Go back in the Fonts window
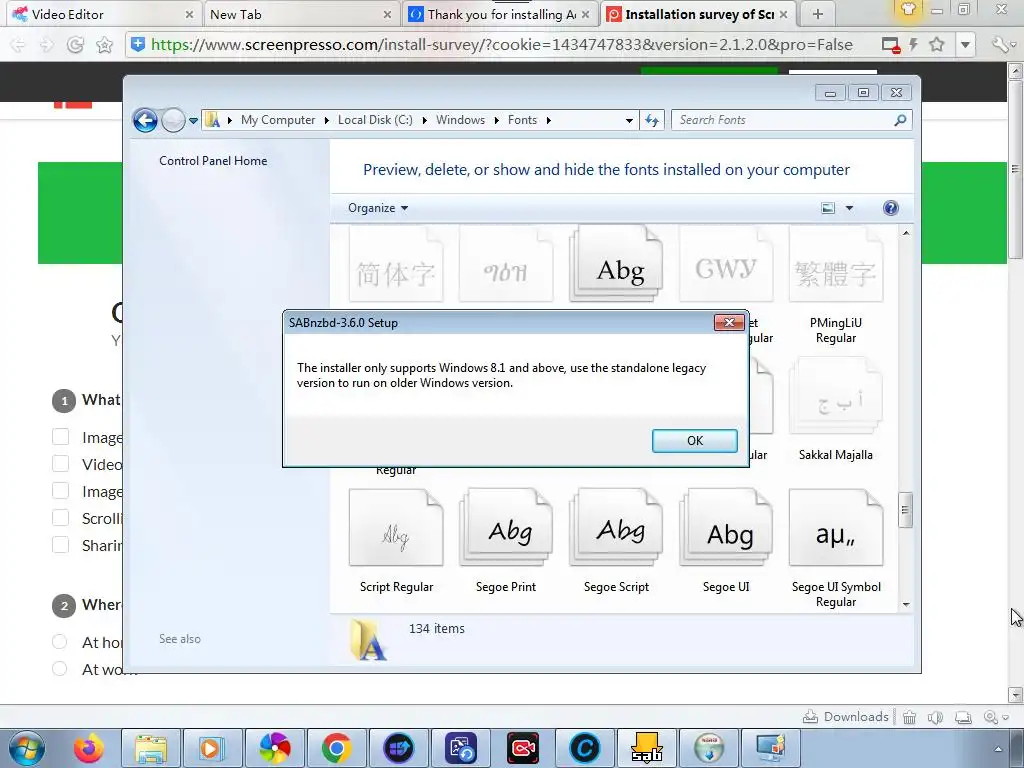 pyautogui.click(x=145, y=120)
